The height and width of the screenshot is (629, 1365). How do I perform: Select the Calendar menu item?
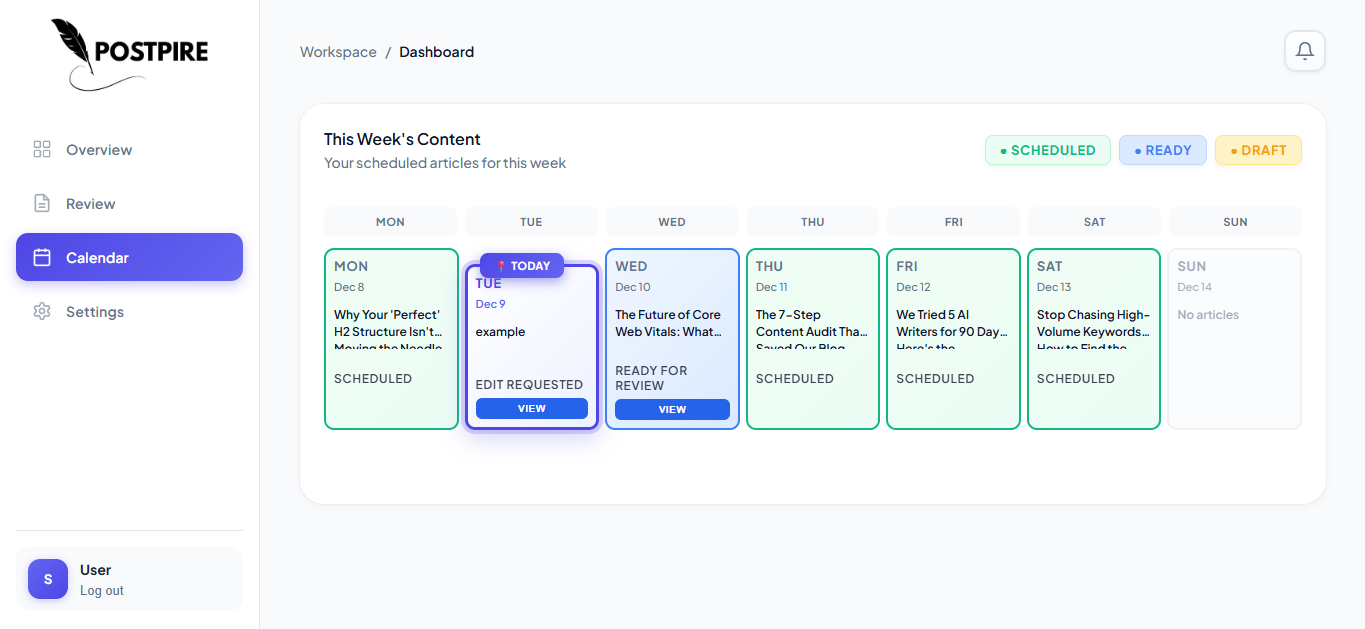tap(129, 257)
